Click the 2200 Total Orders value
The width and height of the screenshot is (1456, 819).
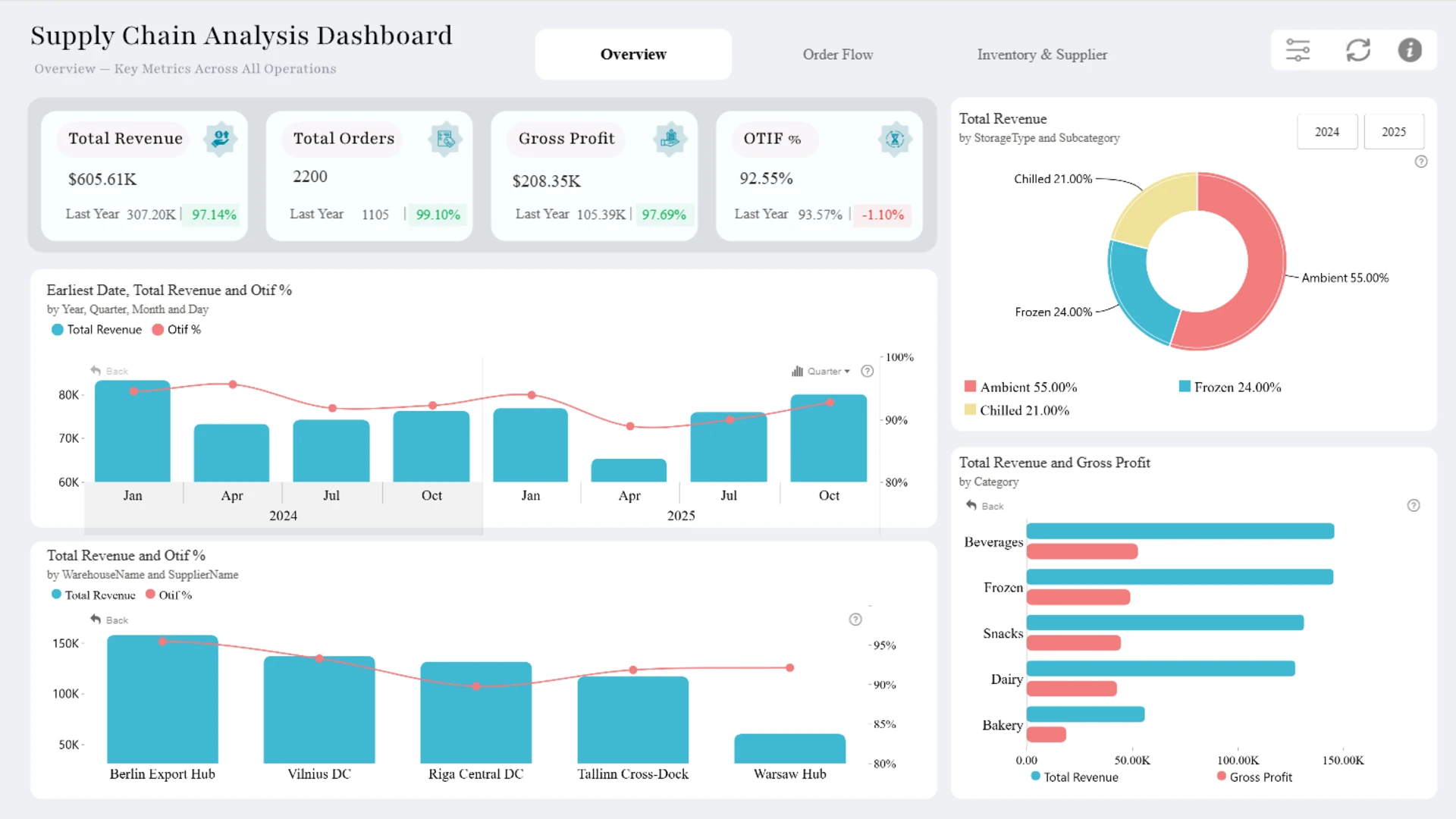tap(310, 177)
